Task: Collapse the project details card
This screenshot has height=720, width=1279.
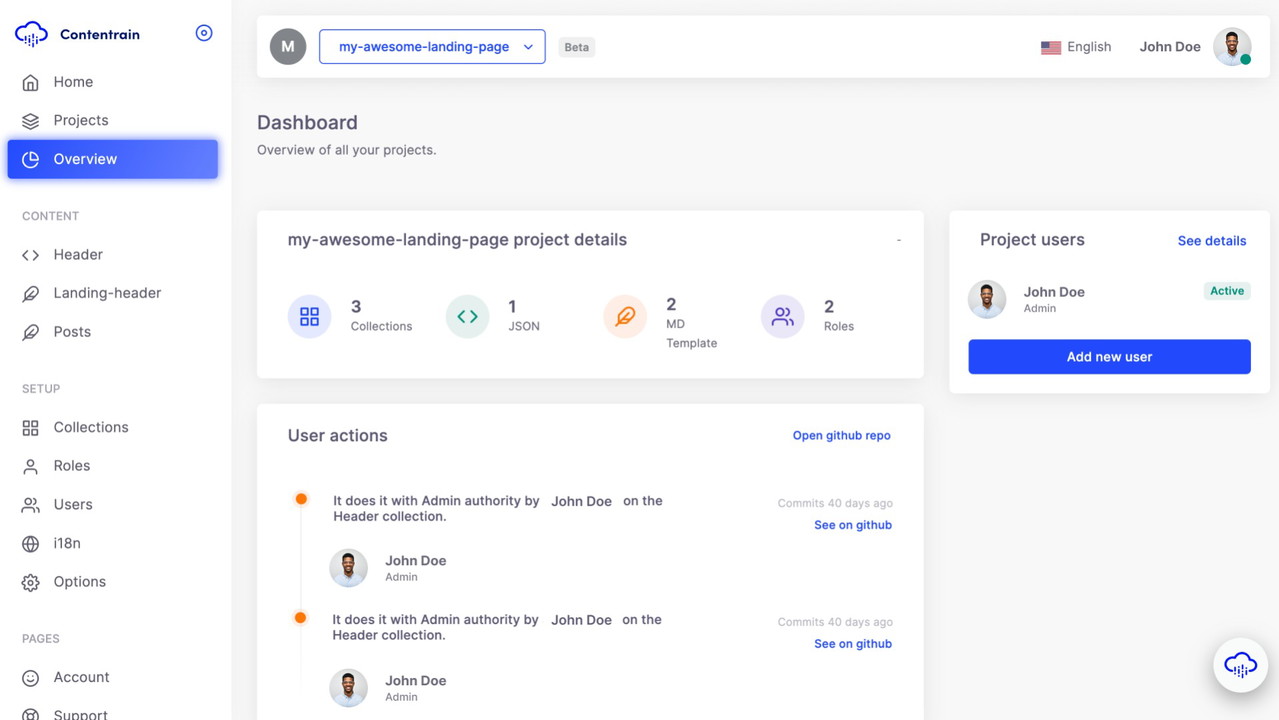Action: tap(898, 240)
